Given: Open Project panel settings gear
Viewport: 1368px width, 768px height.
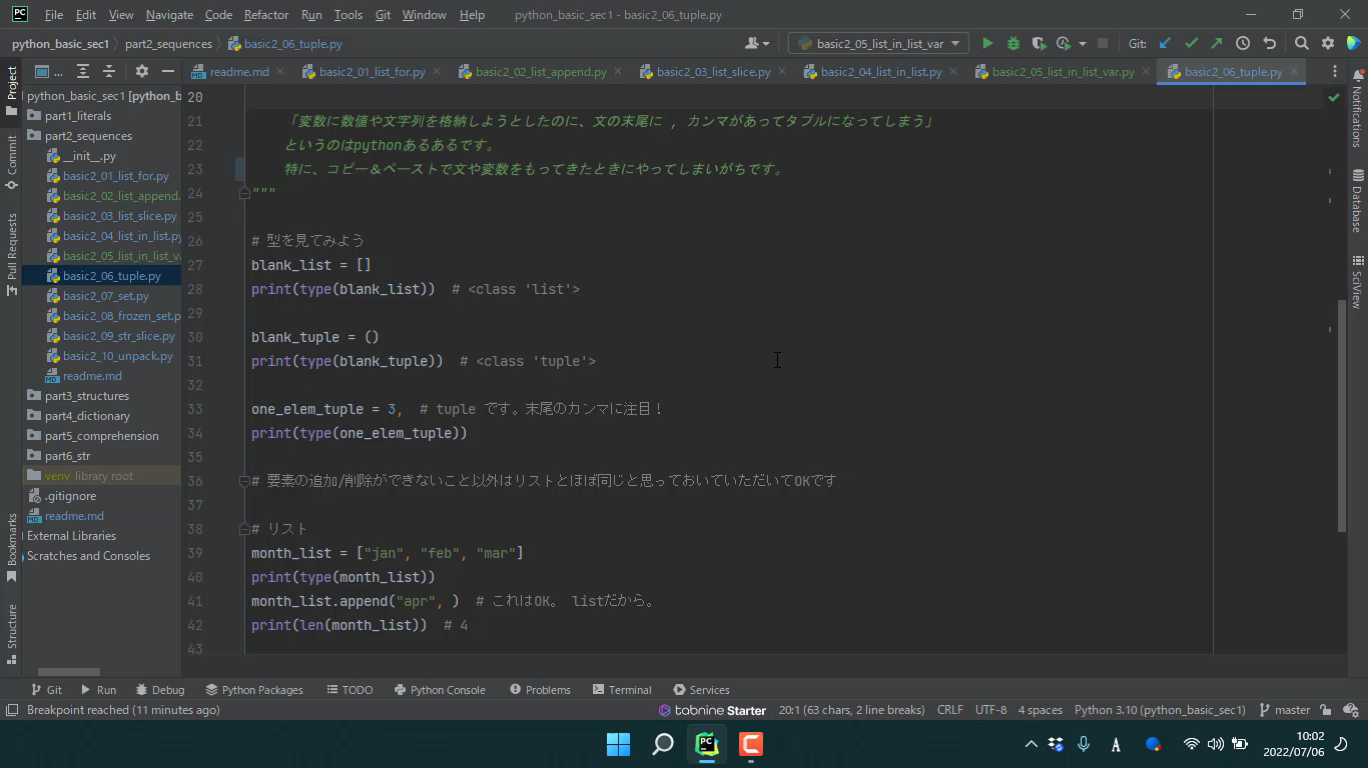Looking at the screenshot, I should click(x=141, y=71).
